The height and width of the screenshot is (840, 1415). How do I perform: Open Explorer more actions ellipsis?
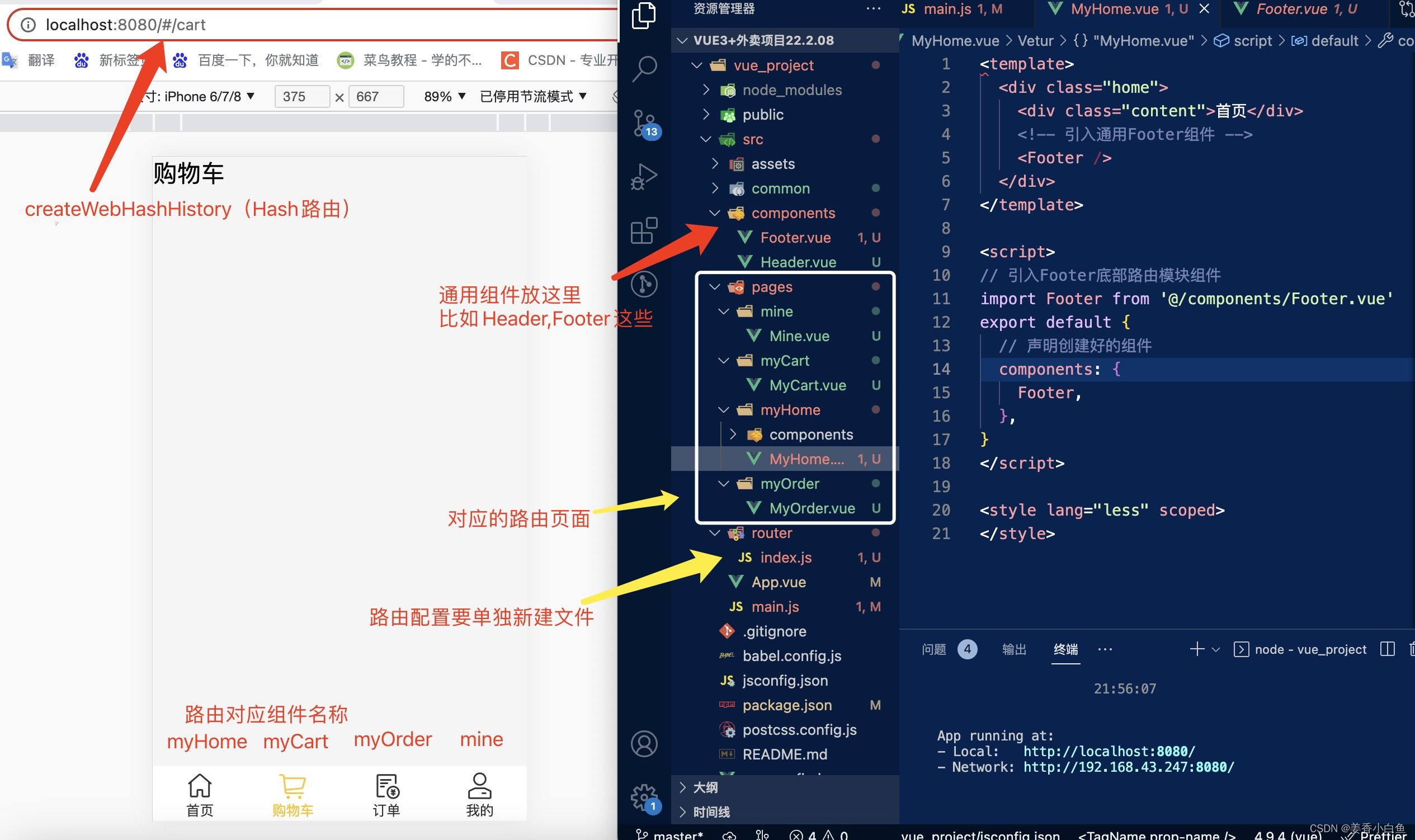point(874,8)
